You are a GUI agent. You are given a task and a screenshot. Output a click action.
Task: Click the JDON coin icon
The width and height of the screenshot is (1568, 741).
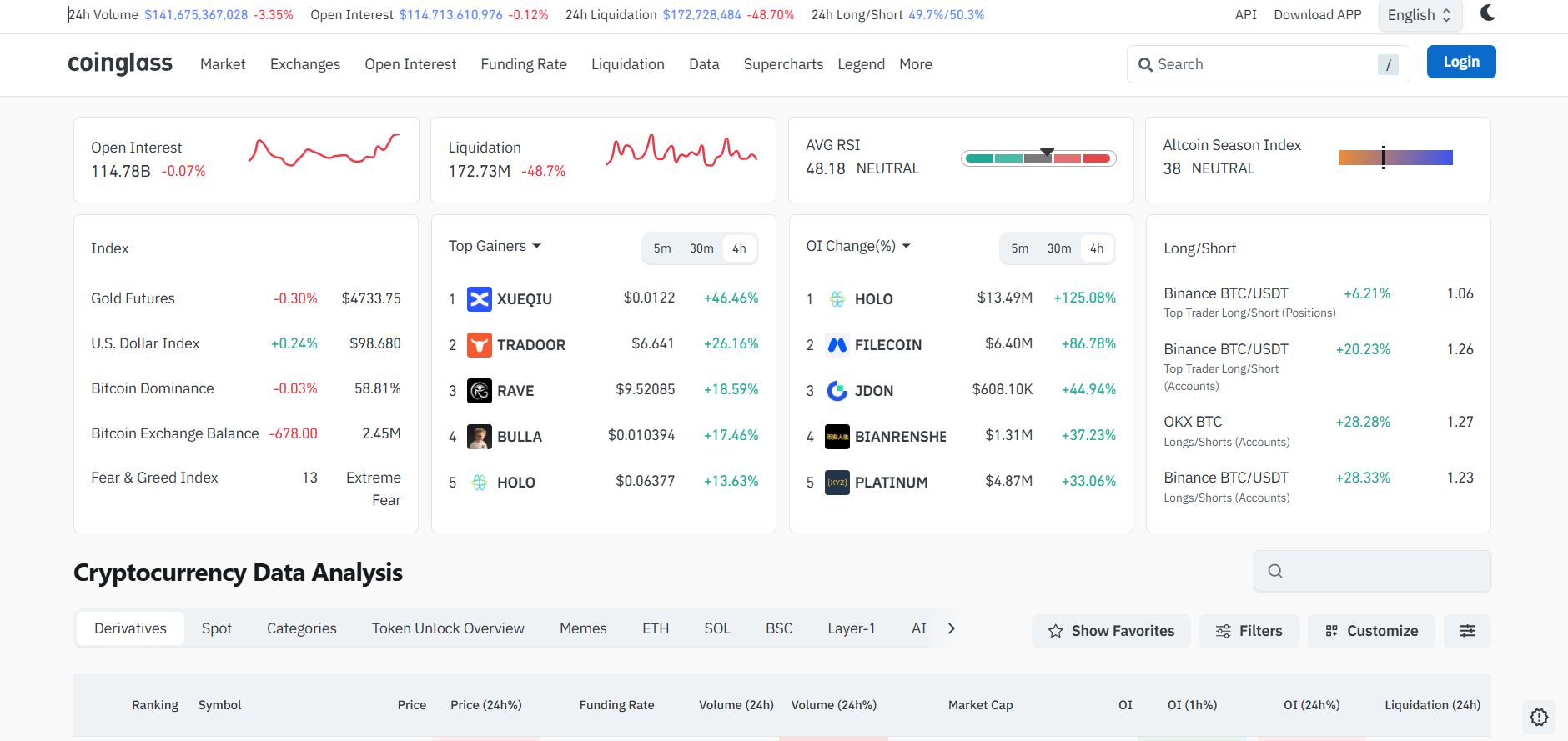pos(837,390)
